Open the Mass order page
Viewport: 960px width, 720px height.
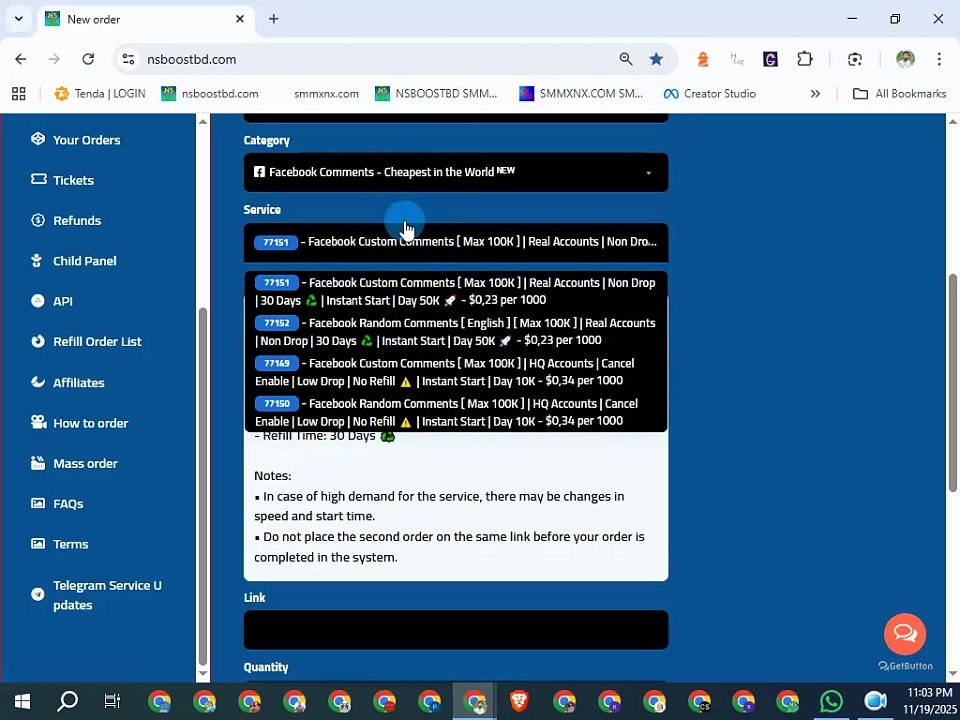[x=85, y=463]
